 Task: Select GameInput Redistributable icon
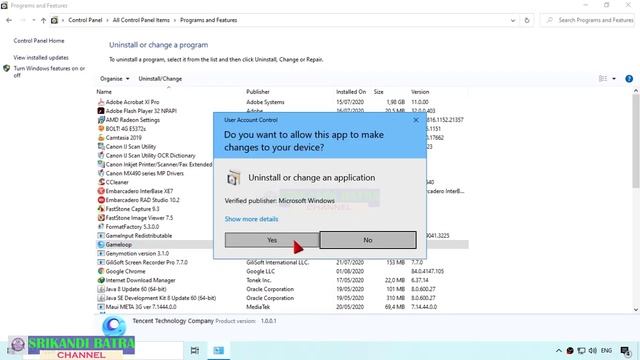pos(101,236)
